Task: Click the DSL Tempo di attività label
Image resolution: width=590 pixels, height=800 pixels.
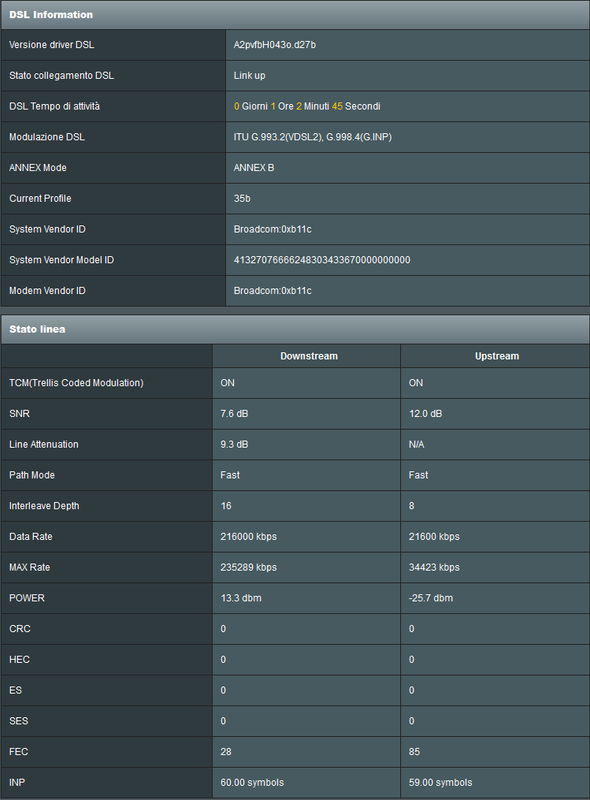Action: [55, 106]
